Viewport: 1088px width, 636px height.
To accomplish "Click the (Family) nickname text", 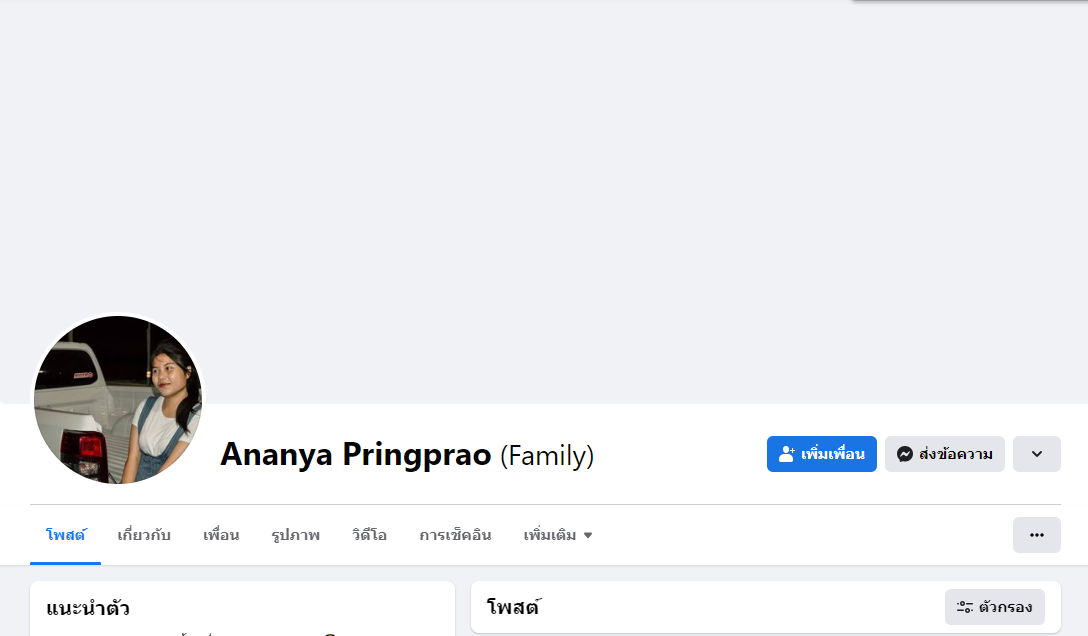I will (x=547, y=456).
